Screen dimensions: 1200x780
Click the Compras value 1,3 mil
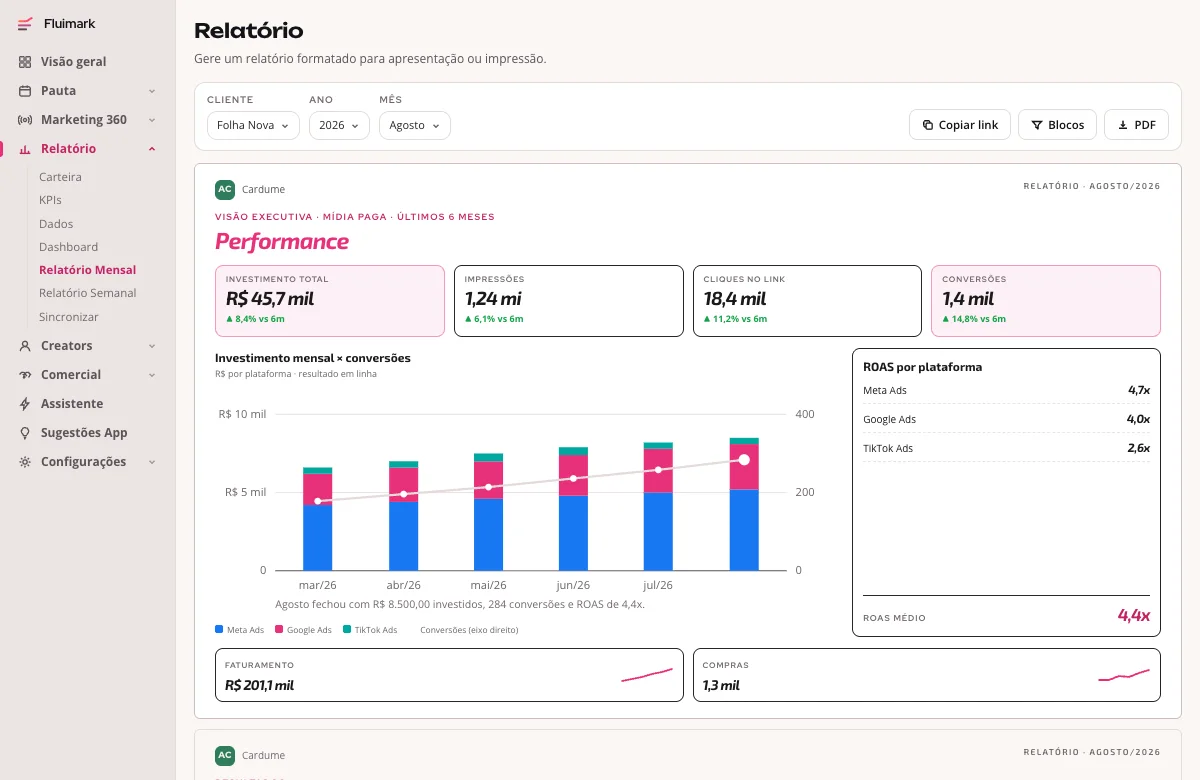[x=721, y=685]
